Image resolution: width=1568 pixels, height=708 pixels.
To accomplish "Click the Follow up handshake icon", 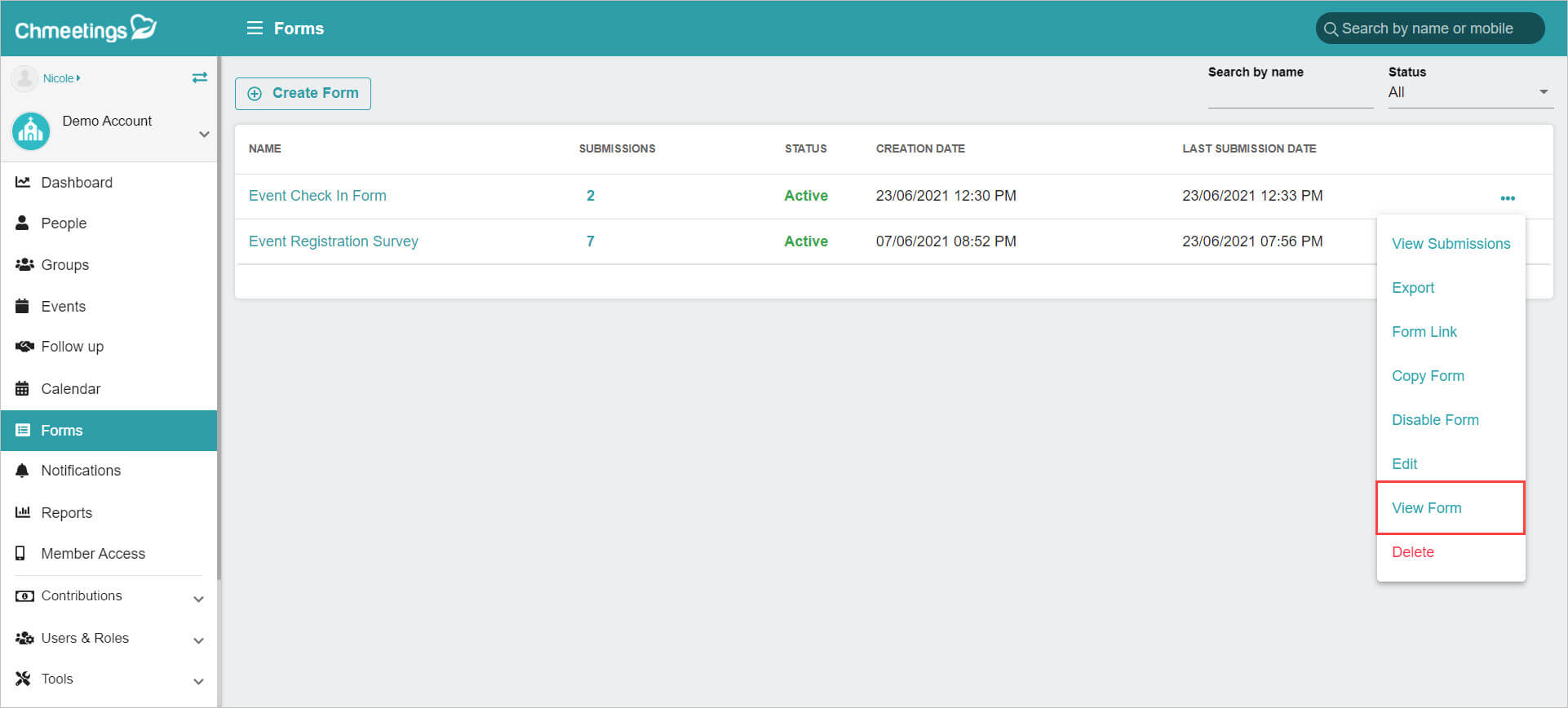I will (x=24, y=346).
